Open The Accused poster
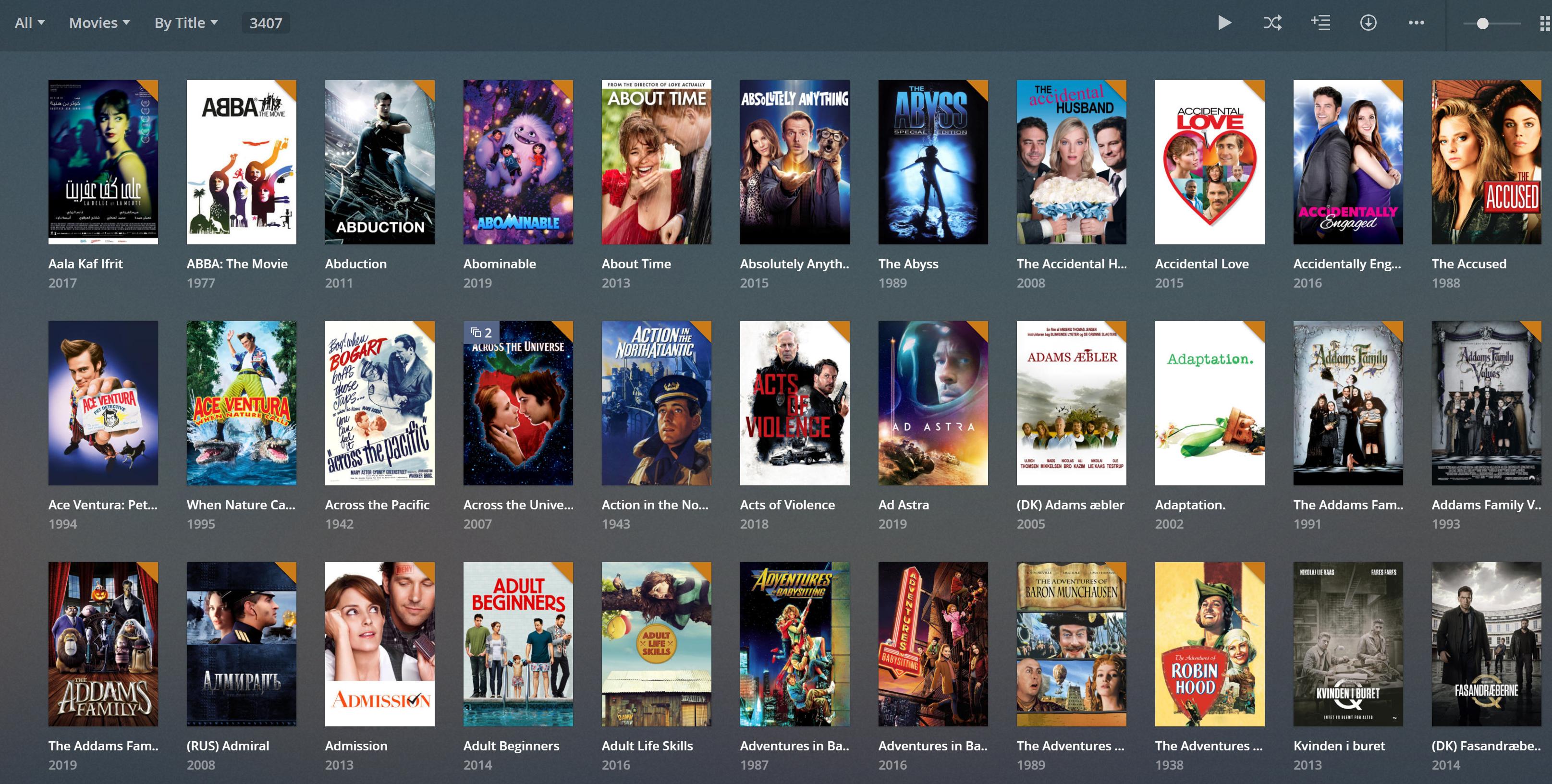Viewport: 1552px width, 784px height. [x=1486, y=162]
